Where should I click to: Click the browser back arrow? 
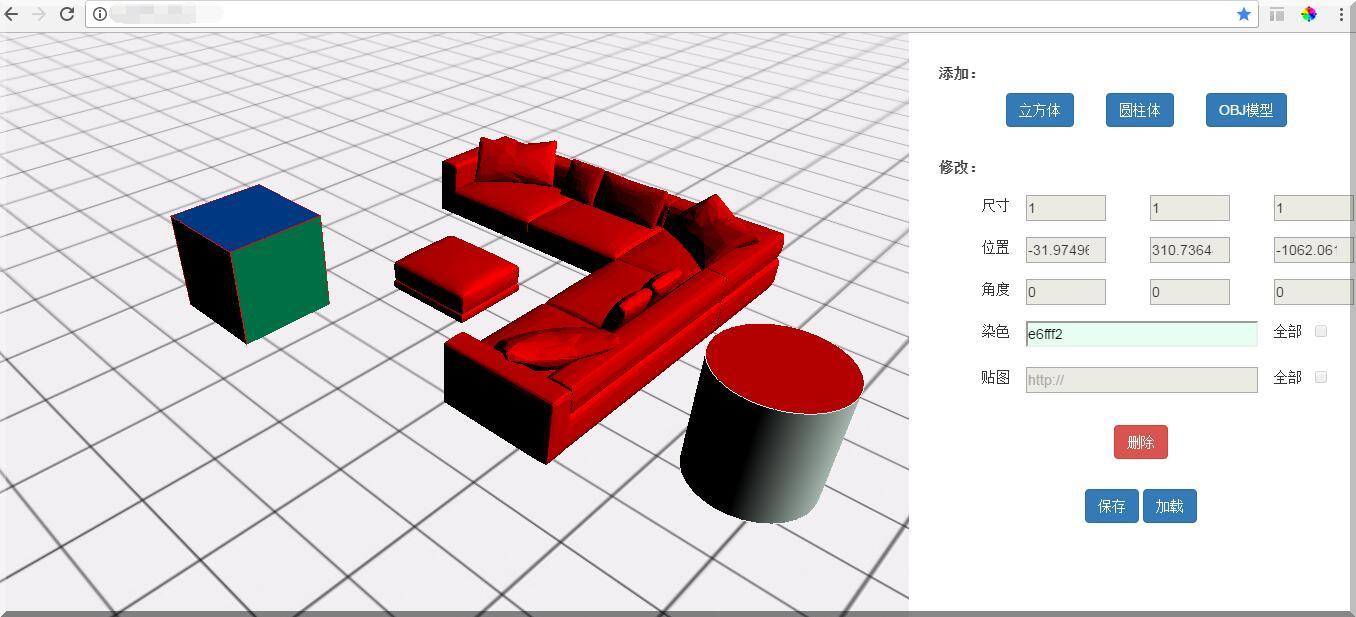pos(12,14)
